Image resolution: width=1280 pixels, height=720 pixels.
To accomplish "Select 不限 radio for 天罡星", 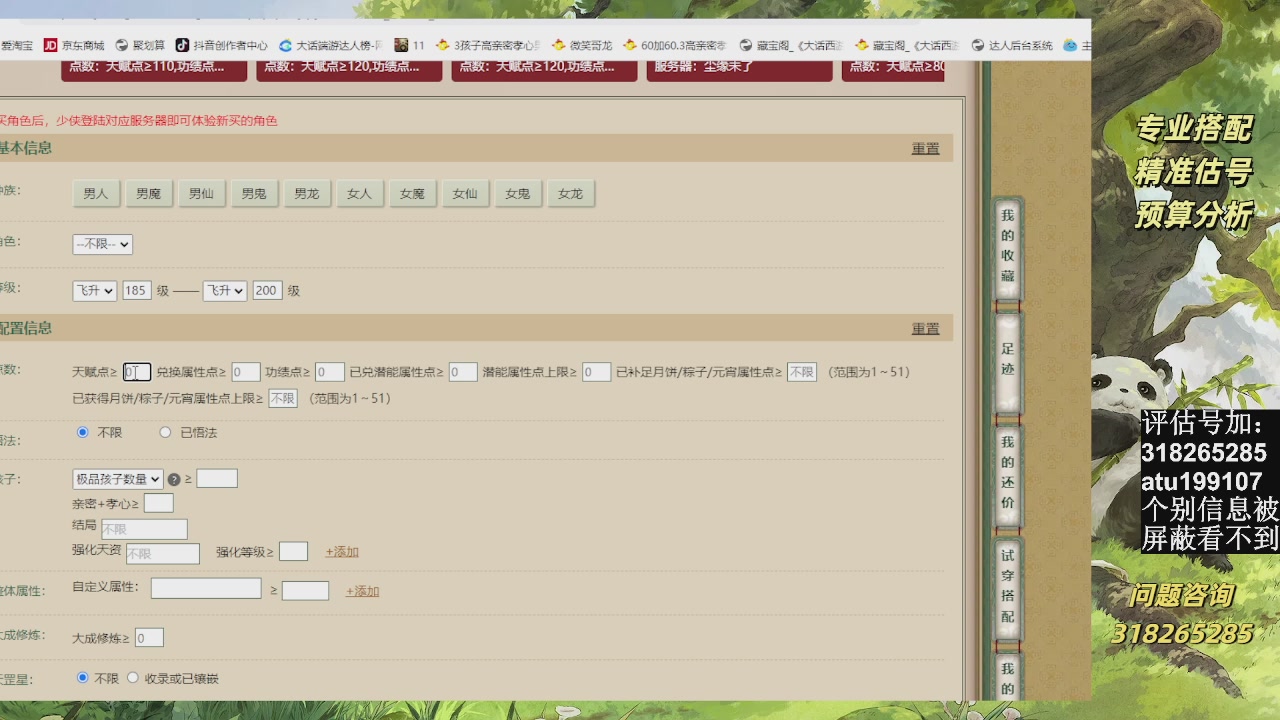I will click(x=83, y=677).
